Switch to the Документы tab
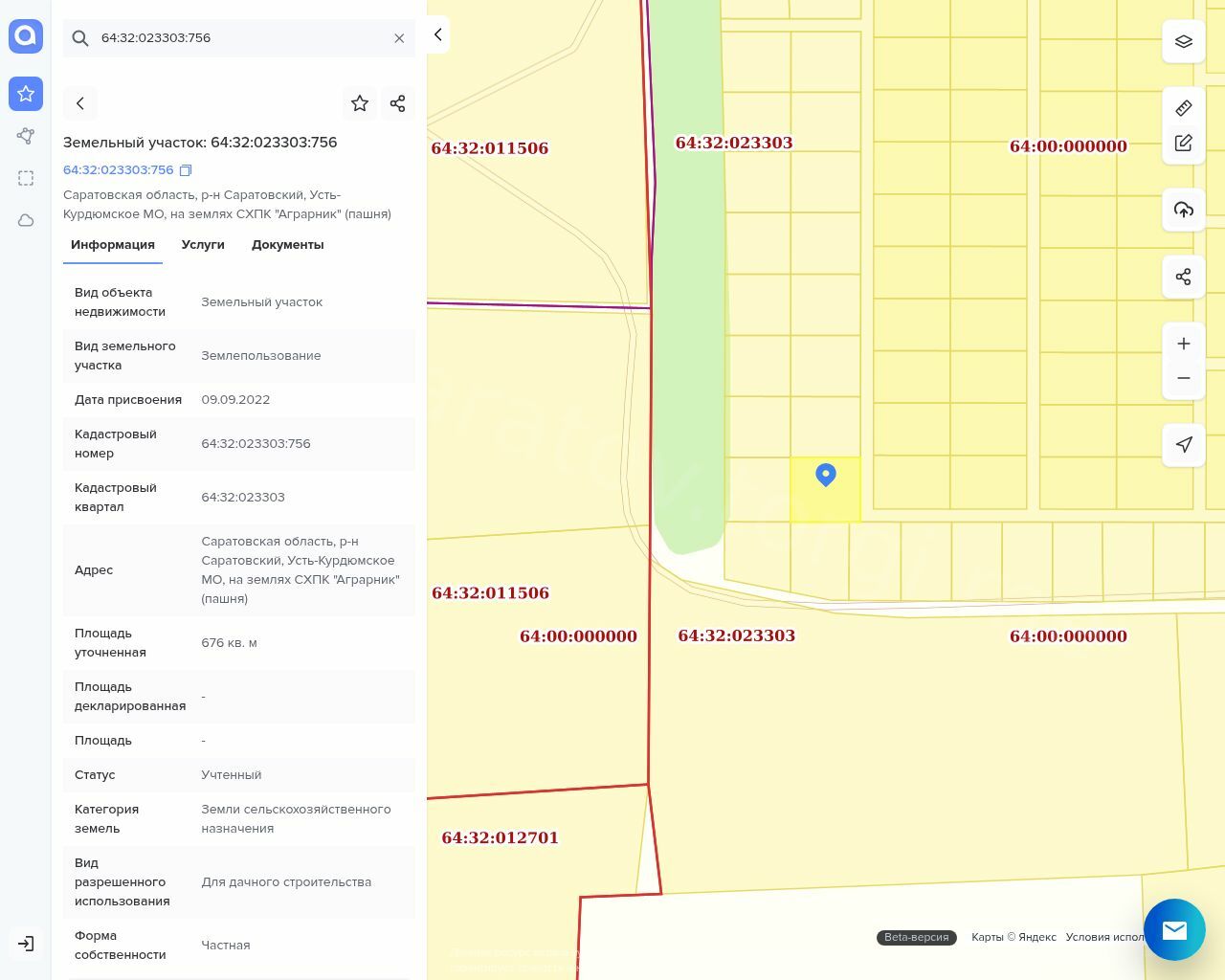 pyautogui.click(x=287, y=245)
